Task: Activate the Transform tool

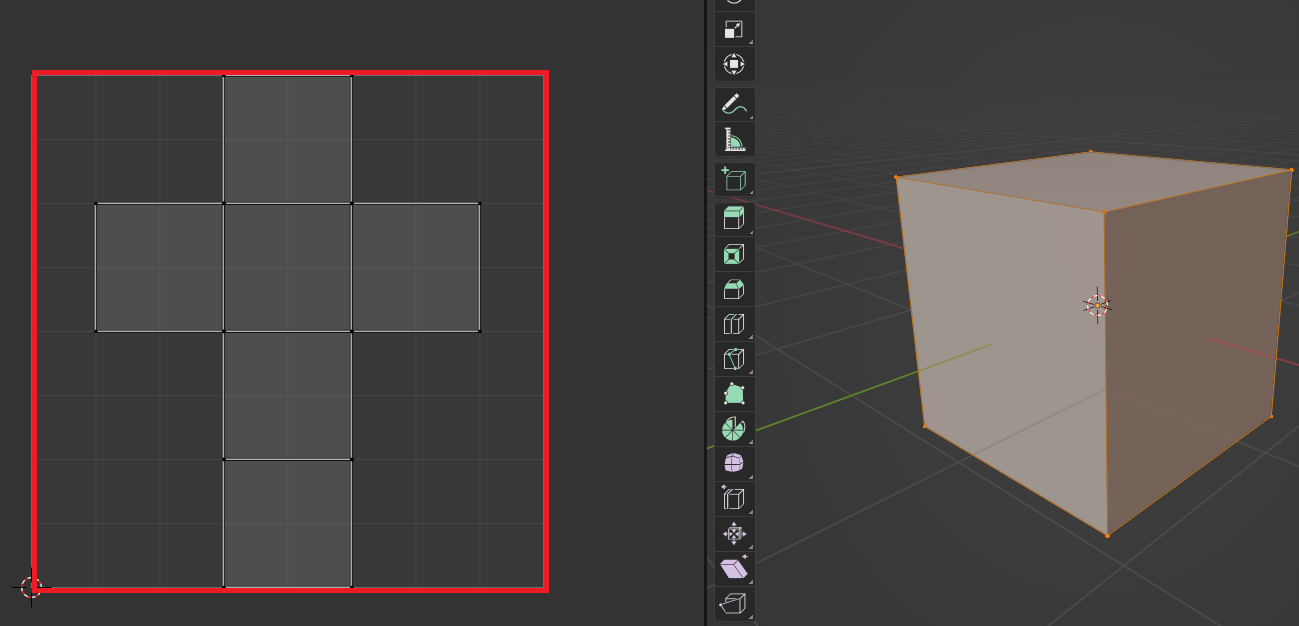Action: tap(734, 64)
